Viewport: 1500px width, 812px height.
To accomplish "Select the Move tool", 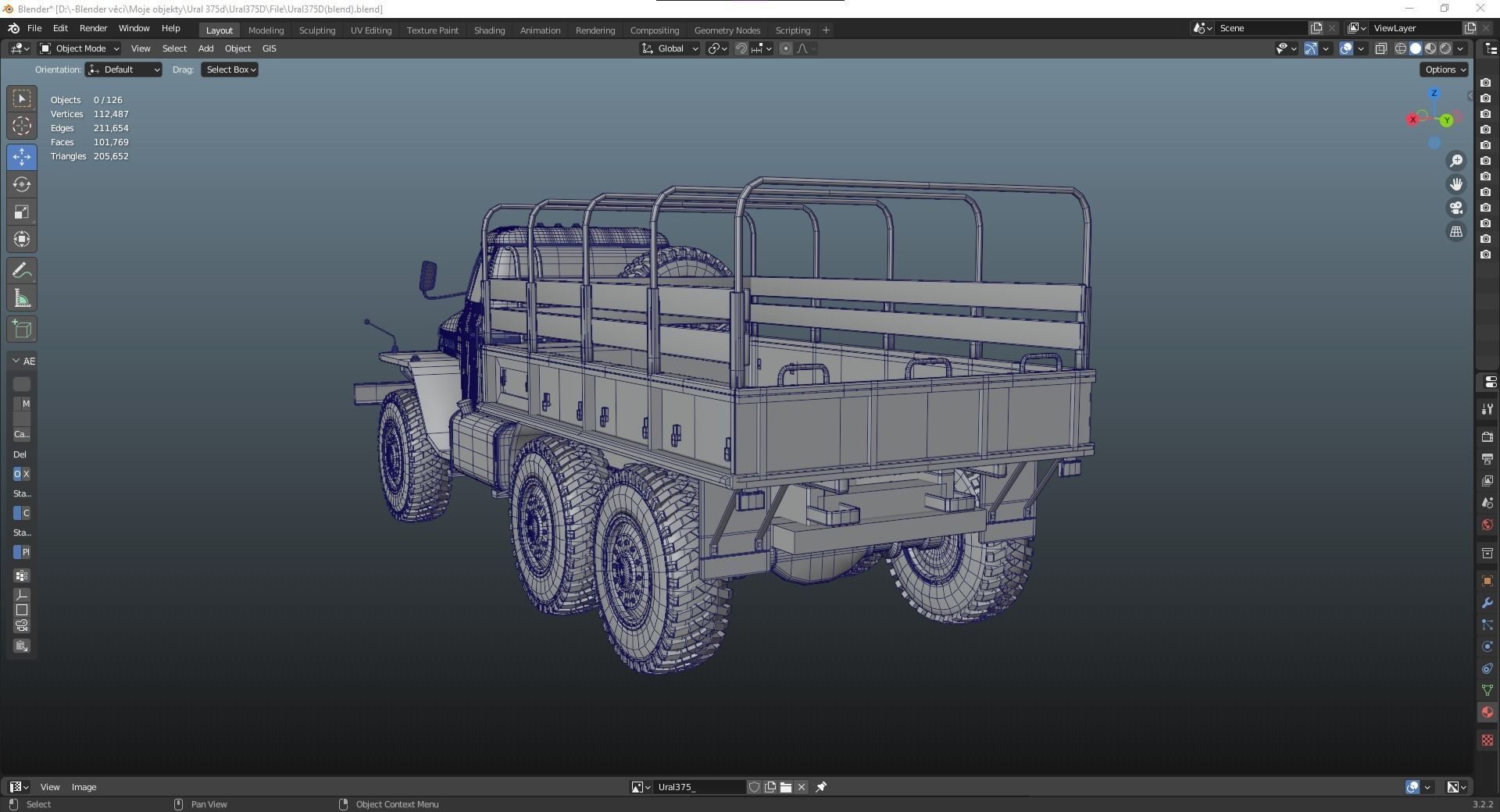I will pyautogui.click(x=22, y=157).
